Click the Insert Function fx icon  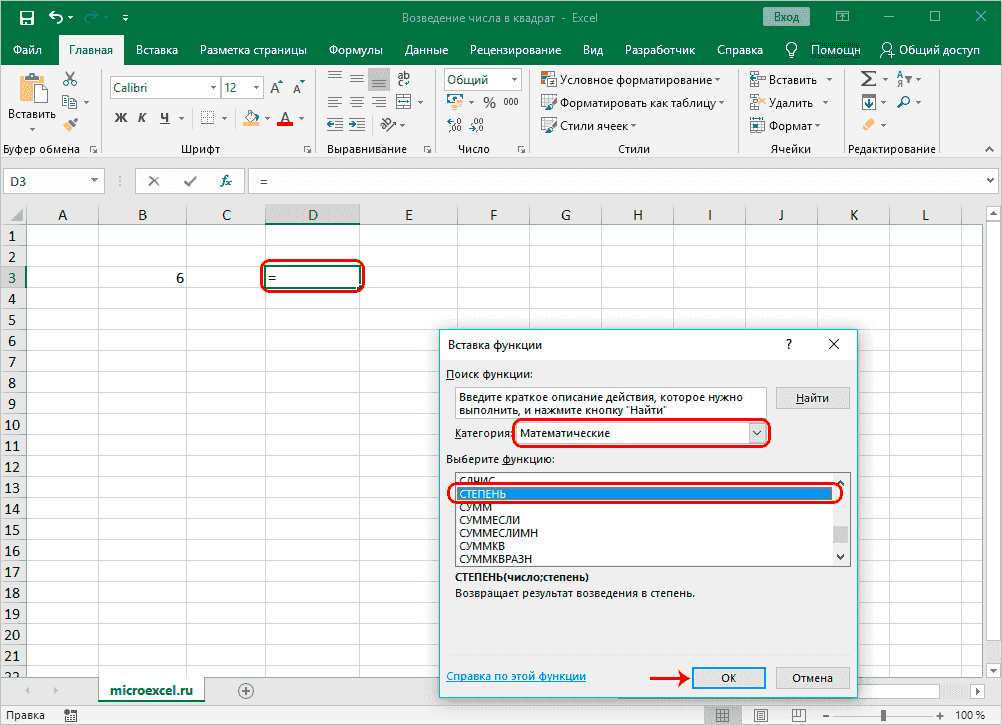point(226,181)
